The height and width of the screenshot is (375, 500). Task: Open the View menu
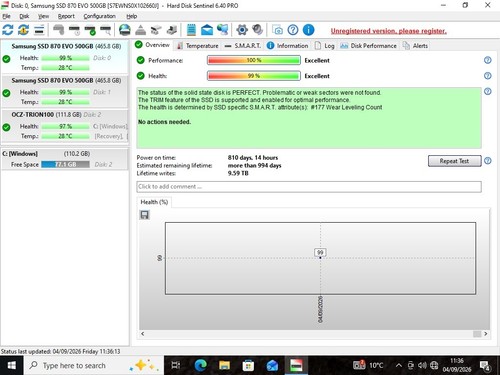43,16
